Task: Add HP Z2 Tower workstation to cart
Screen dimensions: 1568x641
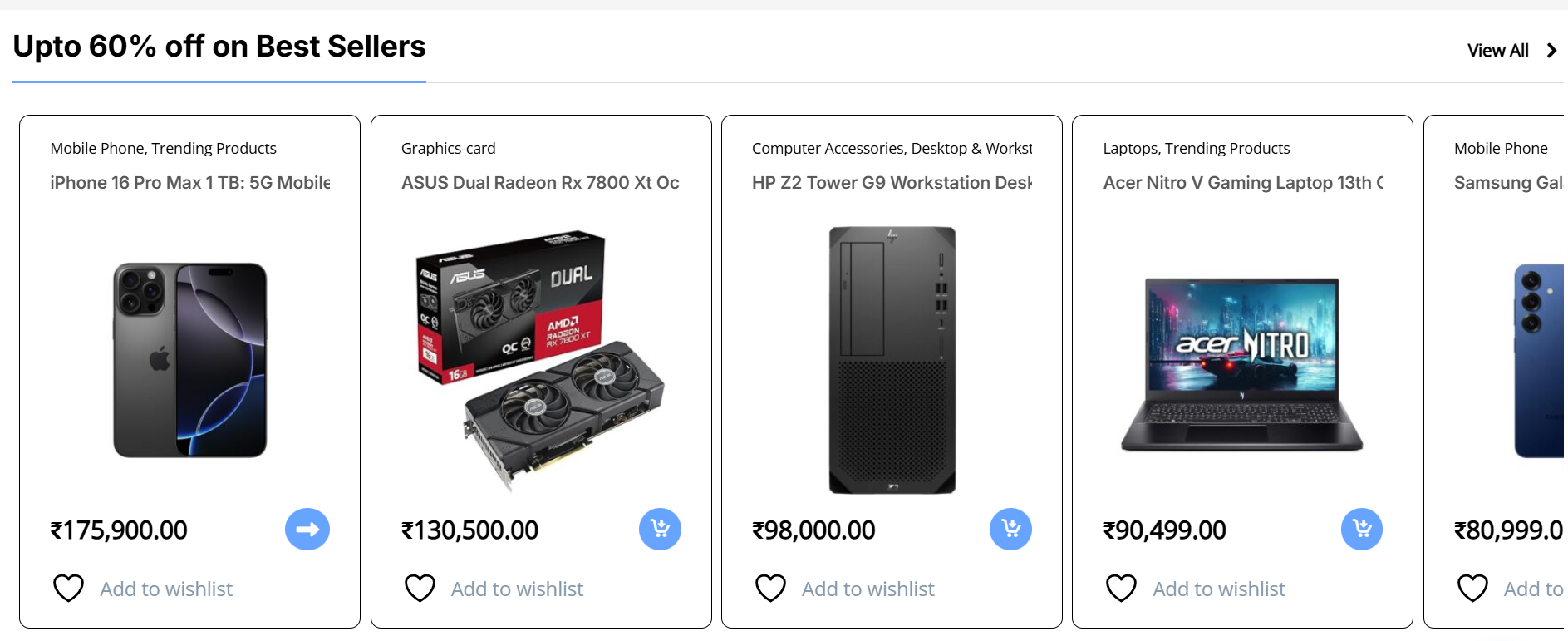Action: point(1010,530)
